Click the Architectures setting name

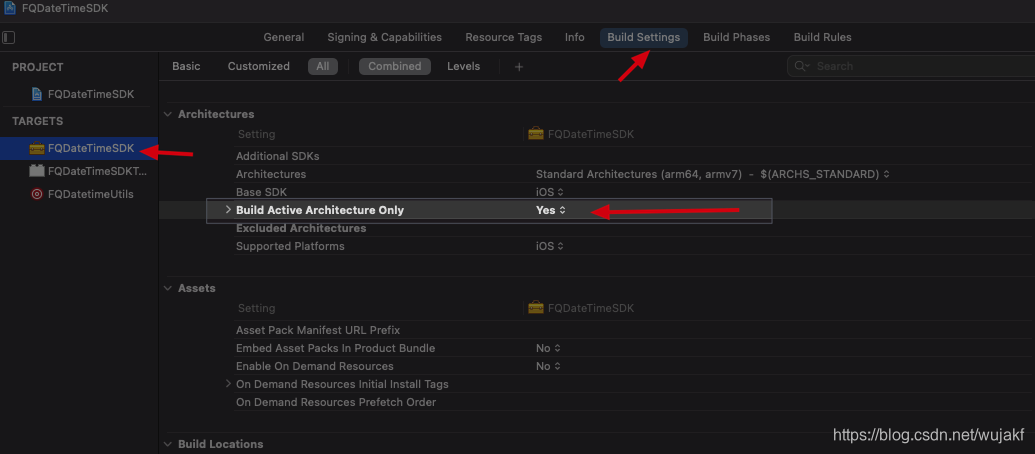pos(271,174)
